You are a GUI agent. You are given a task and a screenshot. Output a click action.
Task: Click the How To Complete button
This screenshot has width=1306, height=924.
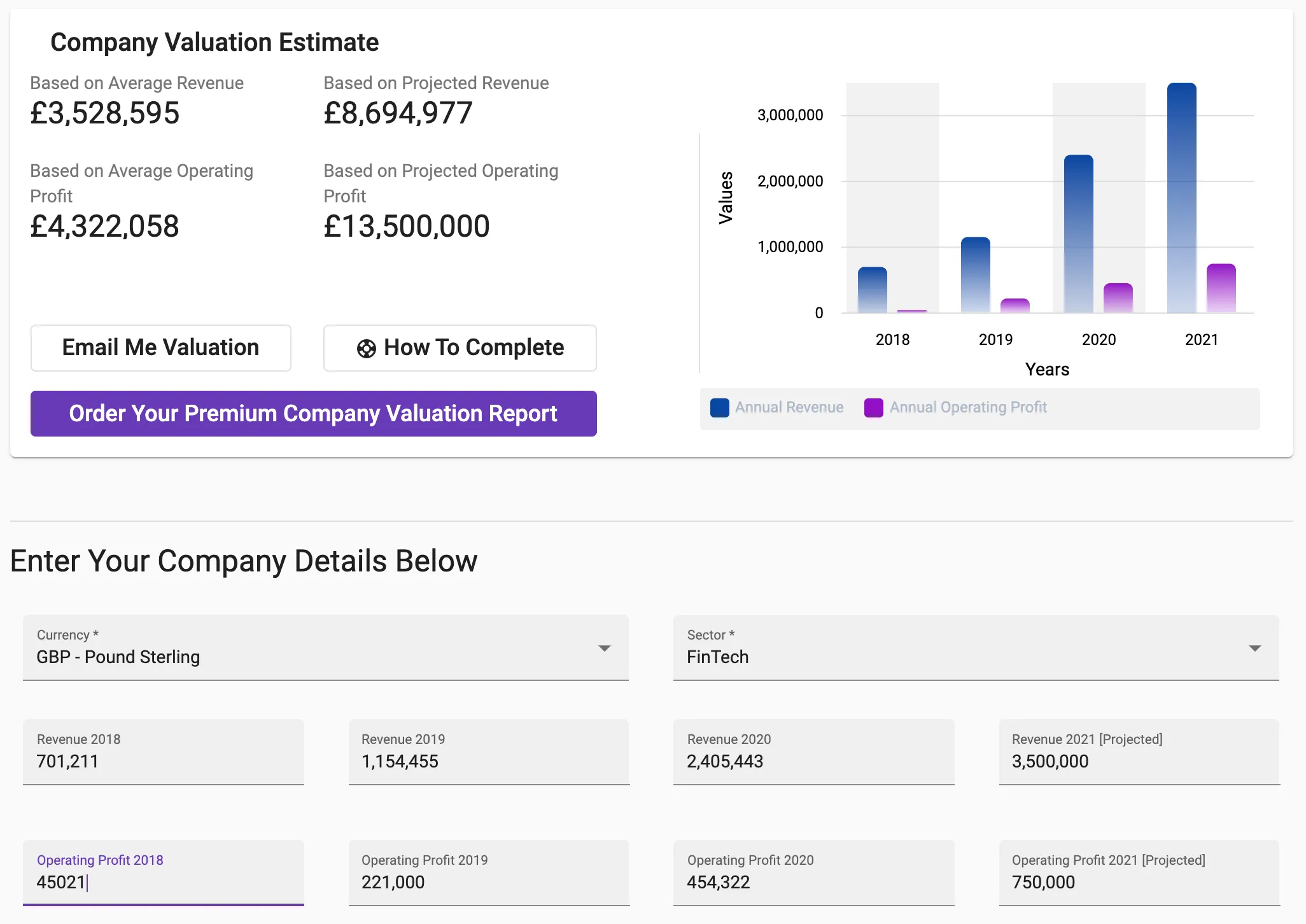[x=460, y=348]
